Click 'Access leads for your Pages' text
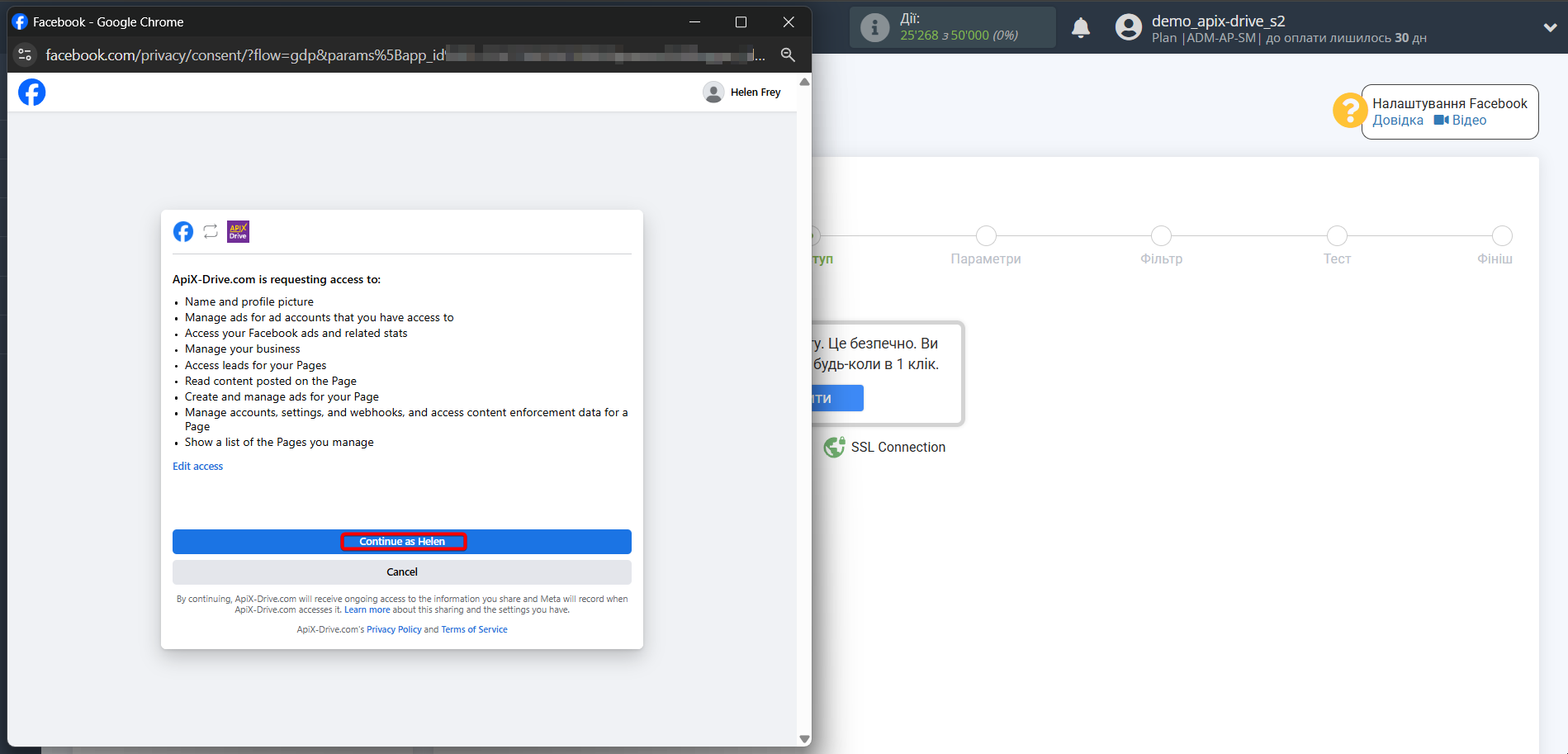The height and width of the screenshot is (754, 1568). pos(256,366)
